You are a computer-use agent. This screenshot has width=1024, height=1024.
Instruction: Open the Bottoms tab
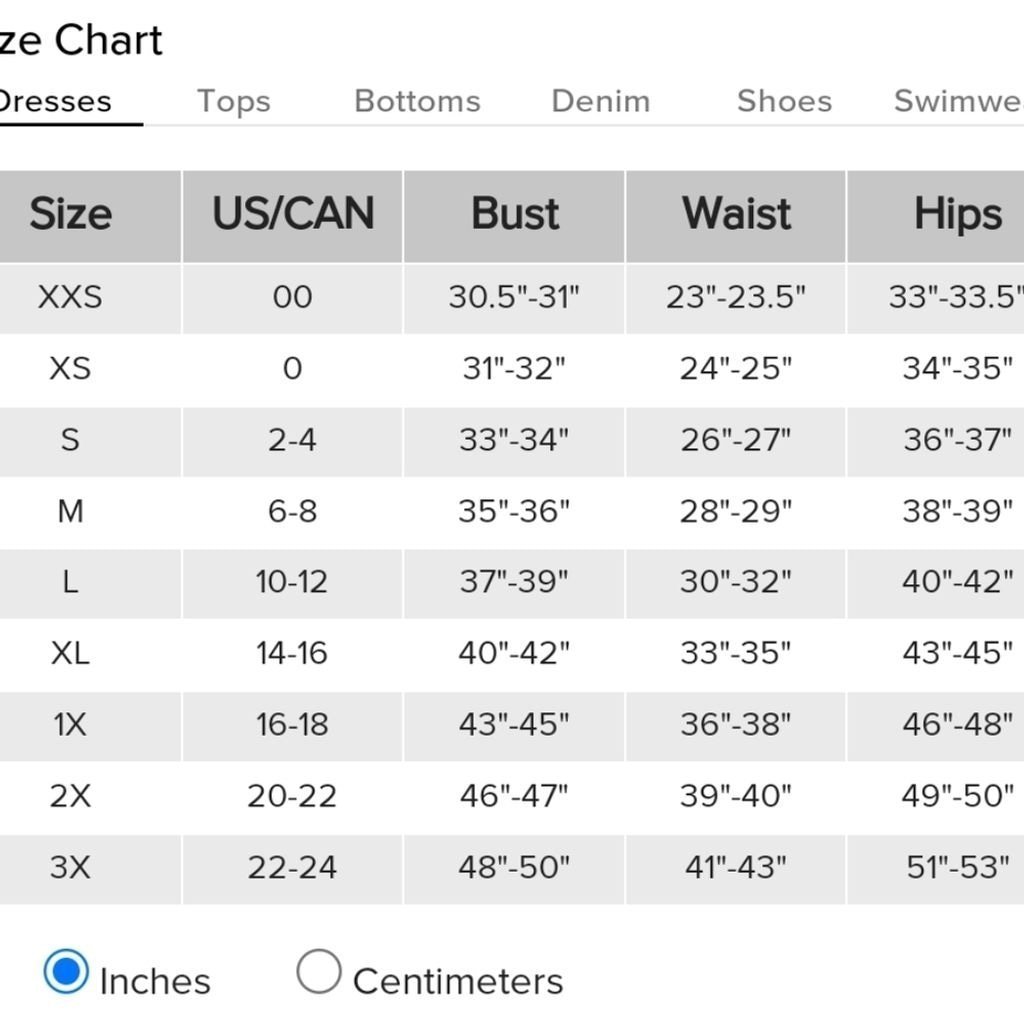click(x=417, y=101)
